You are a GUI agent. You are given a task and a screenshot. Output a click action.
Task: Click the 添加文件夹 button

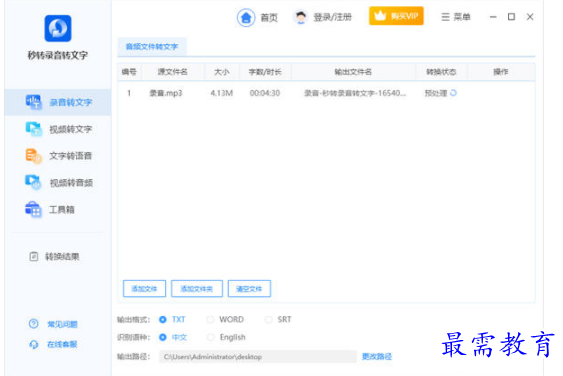tap(197, 288)
